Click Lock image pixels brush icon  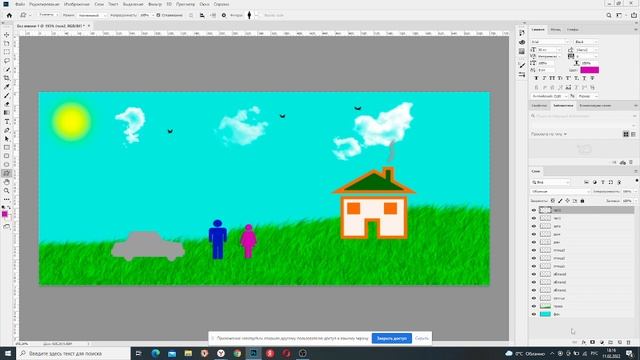tap(560, 201)
